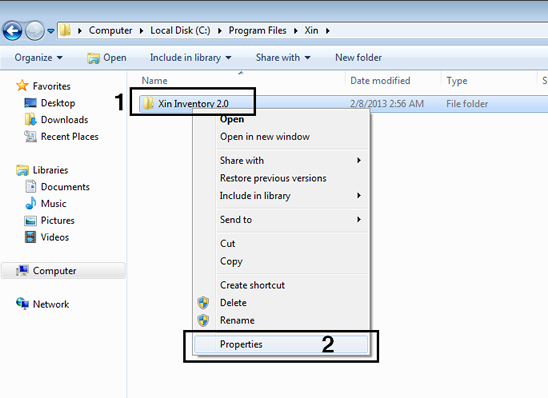Open Downloads in the navigation pane
The height and width of the screenshot is (398, 548).
tap(64, 120)
